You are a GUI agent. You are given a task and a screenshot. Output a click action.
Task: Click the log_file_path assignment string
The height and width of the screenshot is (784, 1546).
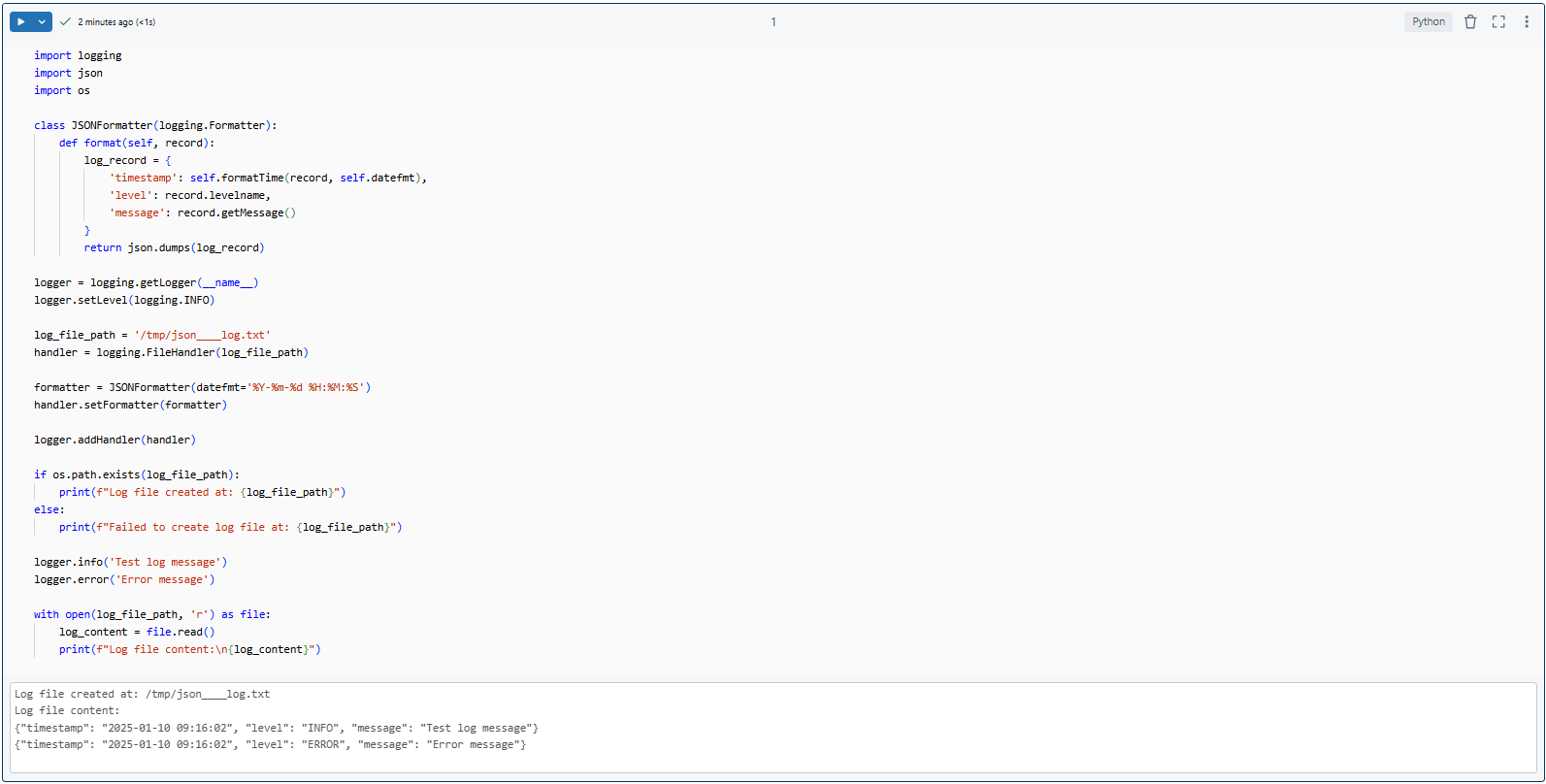(x=202, y=335)
